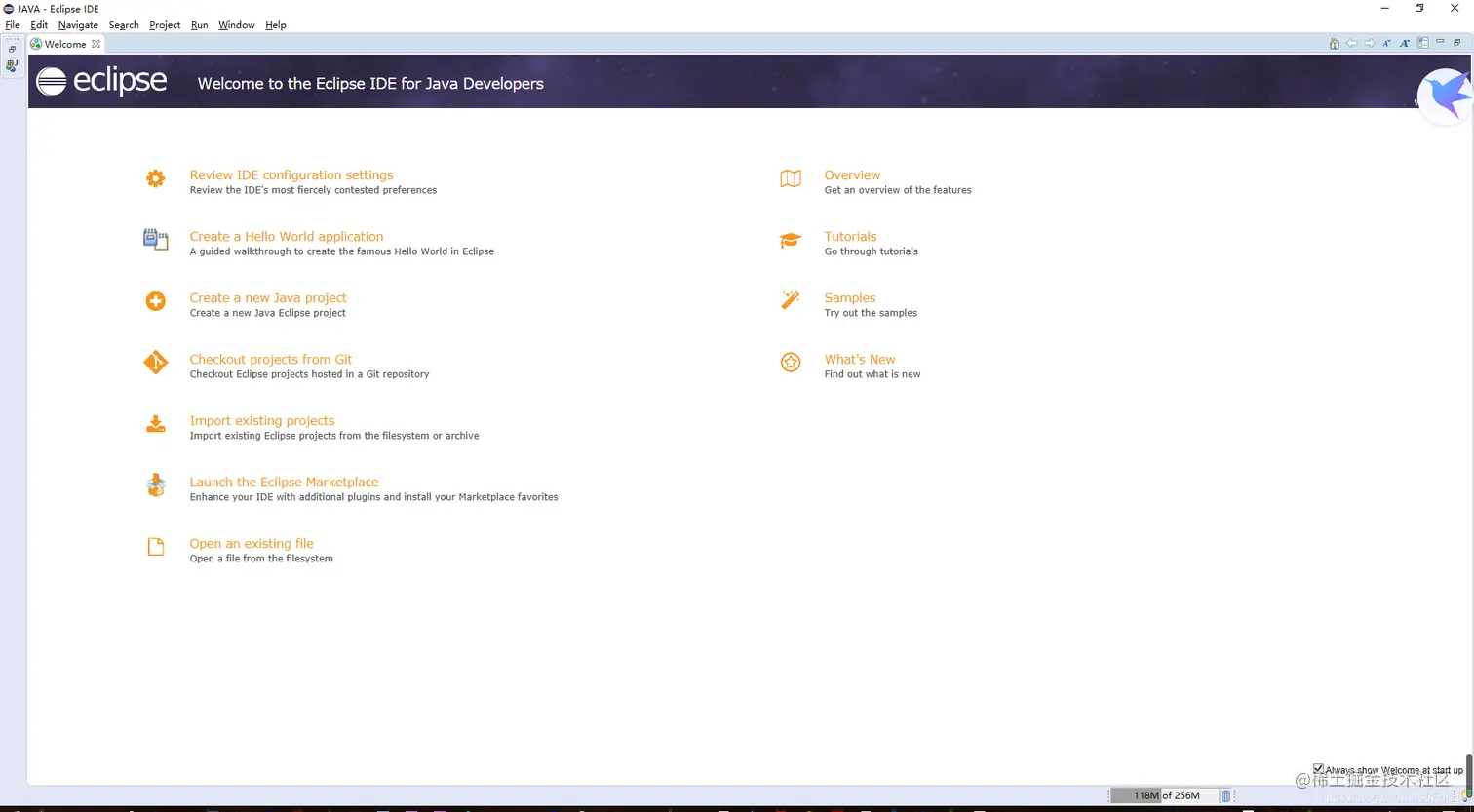Viewport: 1474px width, 812px height.
Task: Open the Project menu
Action: coord(165,25)
